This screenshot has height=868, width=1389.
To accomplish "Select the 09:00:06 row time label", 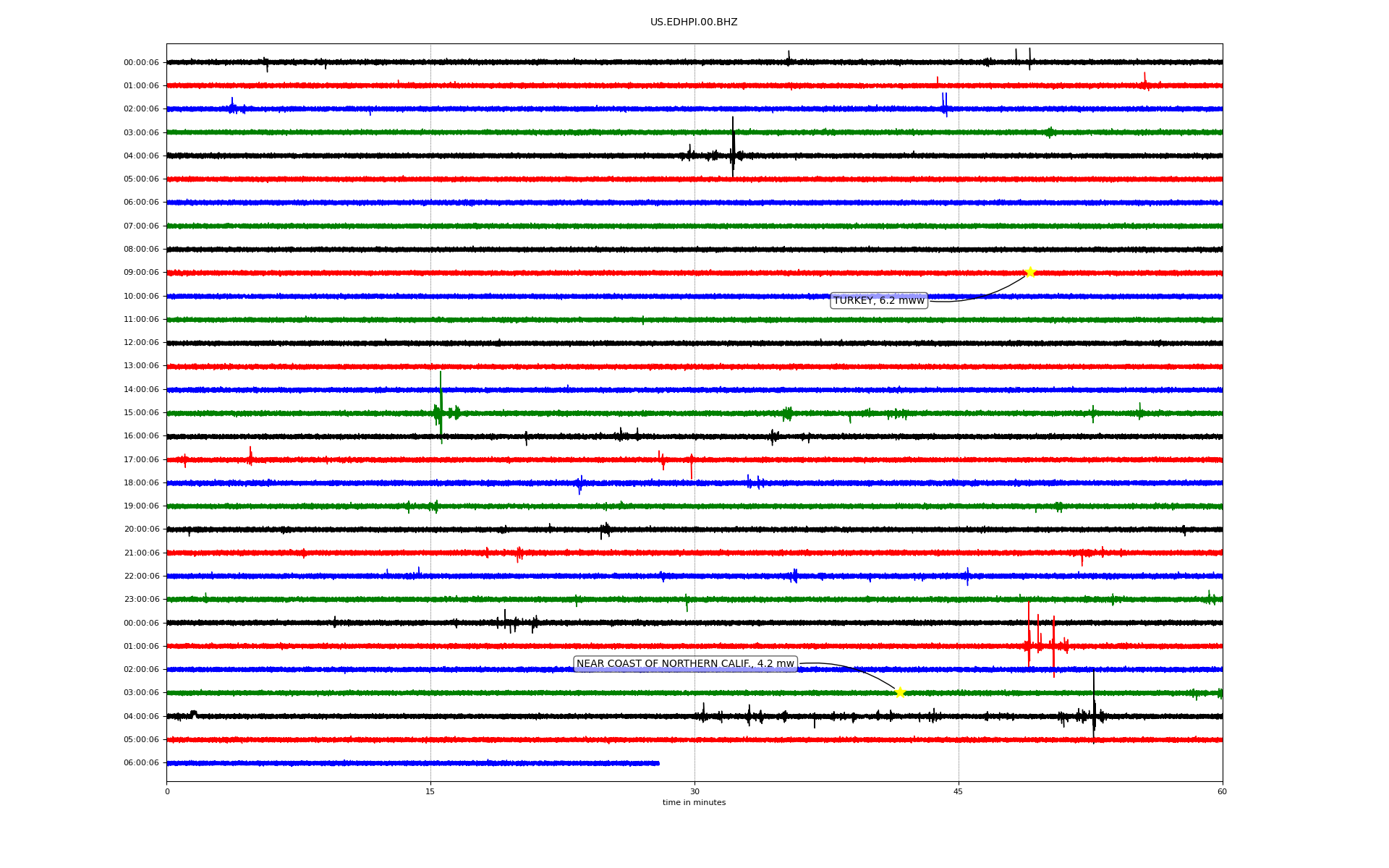I will click(x=141, y=273).
